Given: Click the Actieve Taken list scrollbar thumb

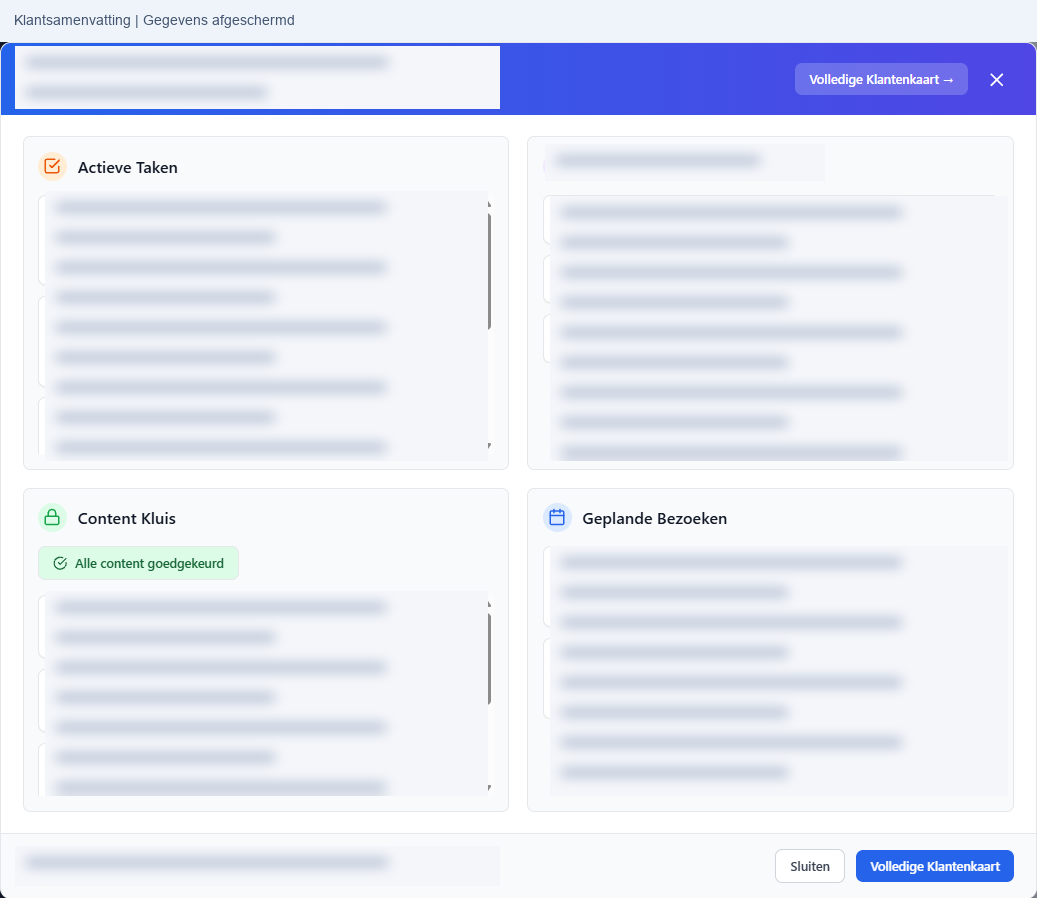Looking at the screenshot, I should [489, 271].
